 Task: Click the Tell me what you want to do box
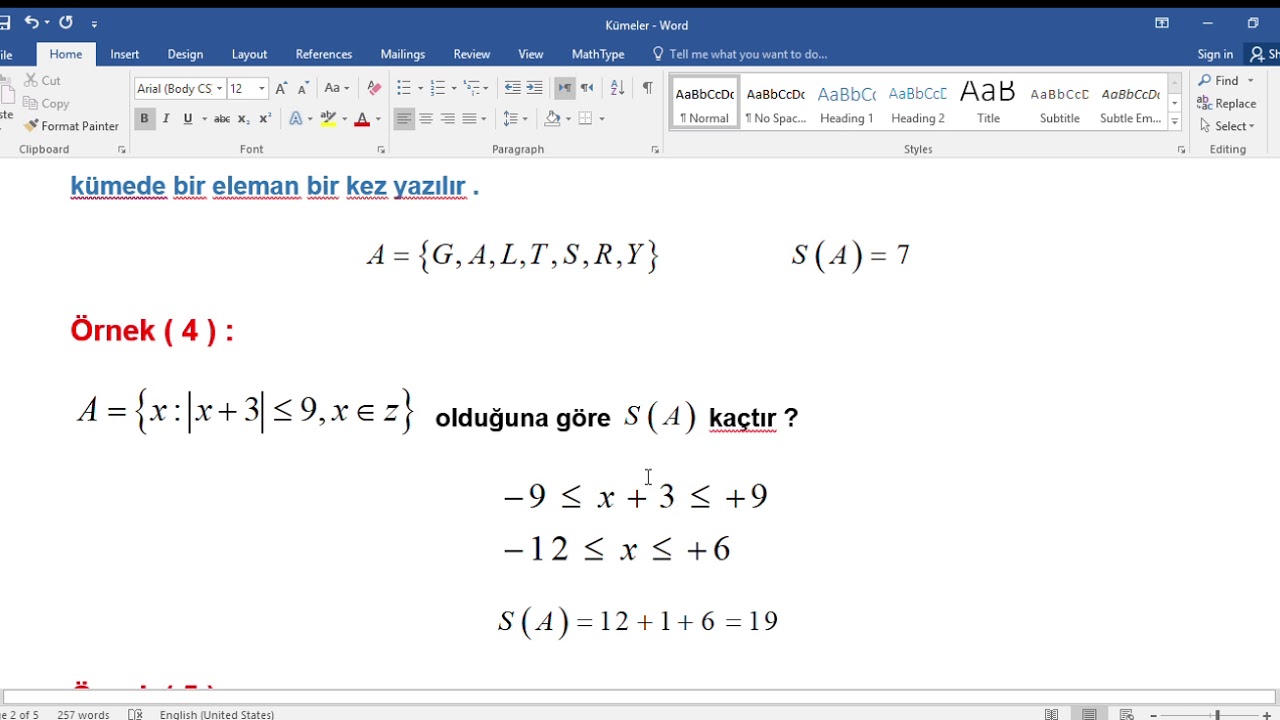[x=739, y=54]
